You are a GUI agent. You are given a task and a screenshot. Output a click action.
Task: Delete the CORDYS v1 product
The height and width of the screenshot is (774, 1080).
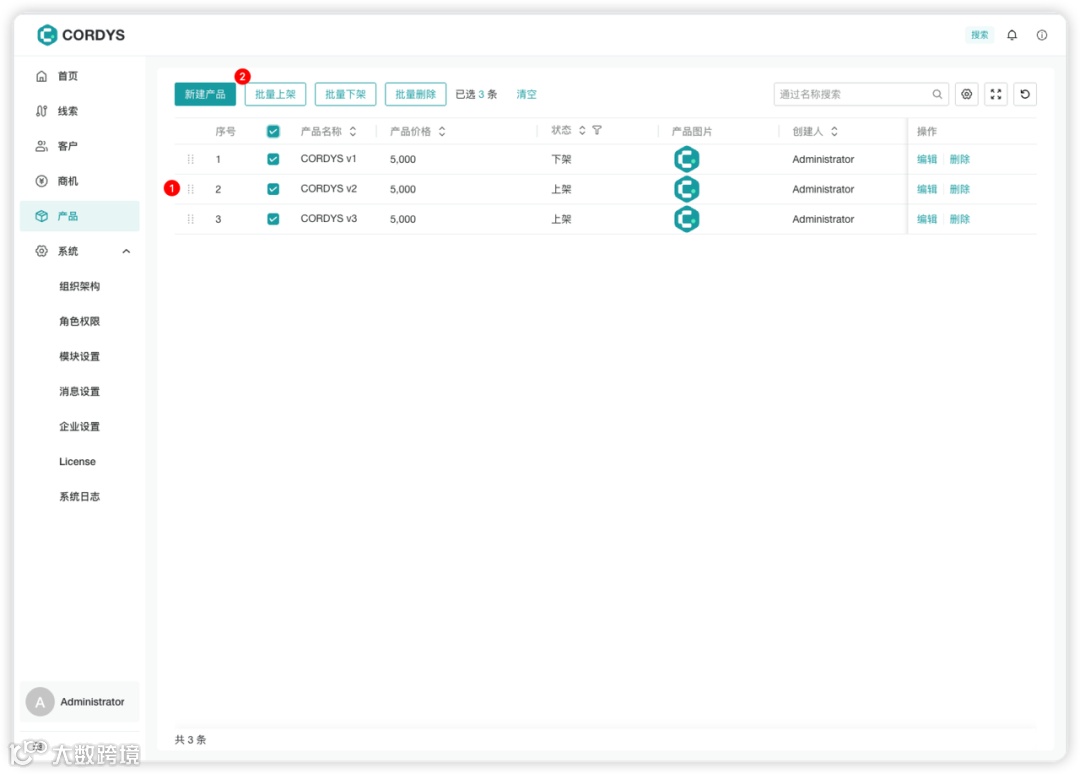click(x=959, y=159)
